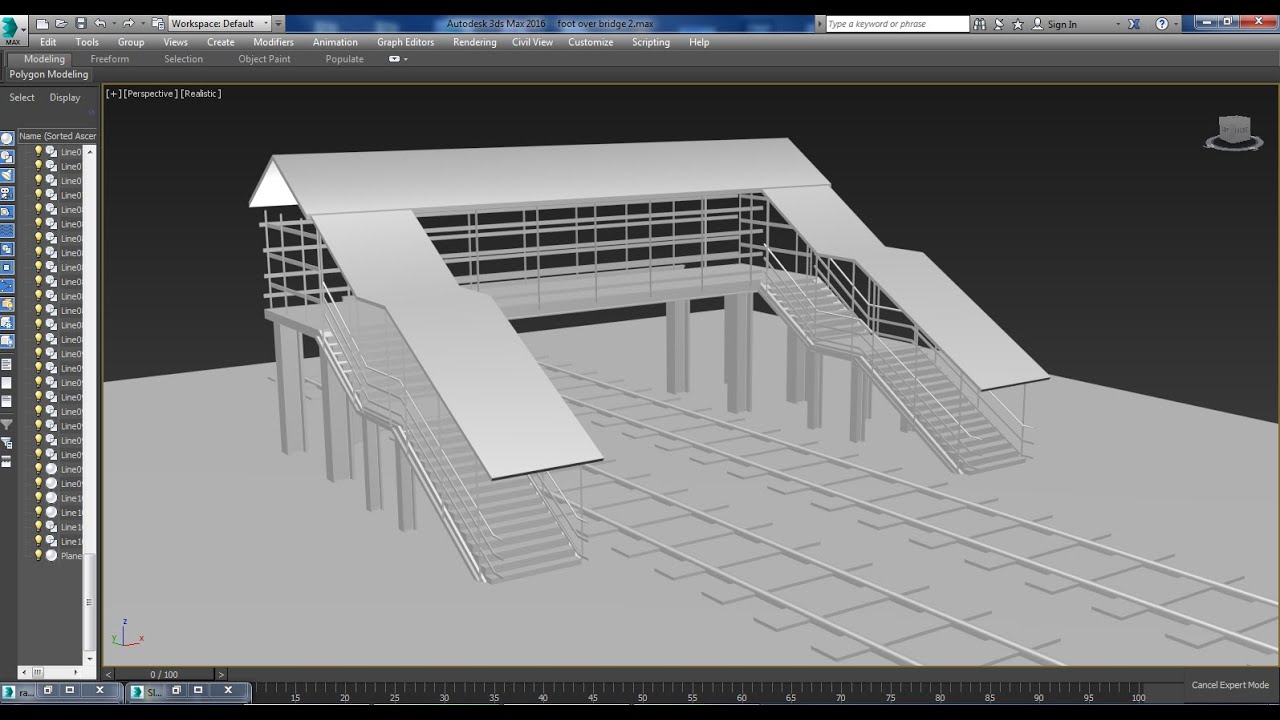Switch to the Freeform ribbon tab
1280x720 pixels.
[109, 59]
